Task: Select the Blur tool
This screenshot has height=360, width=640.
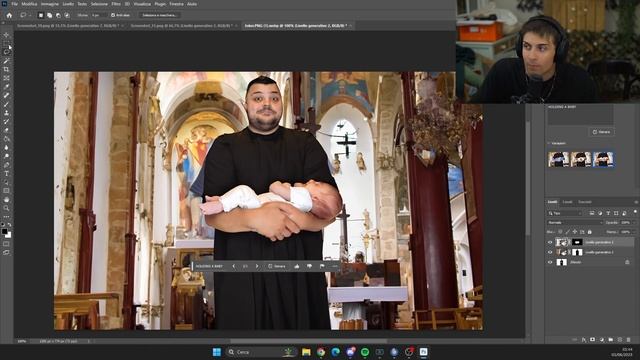Action: pyautogui.click(x=6, y=147)
